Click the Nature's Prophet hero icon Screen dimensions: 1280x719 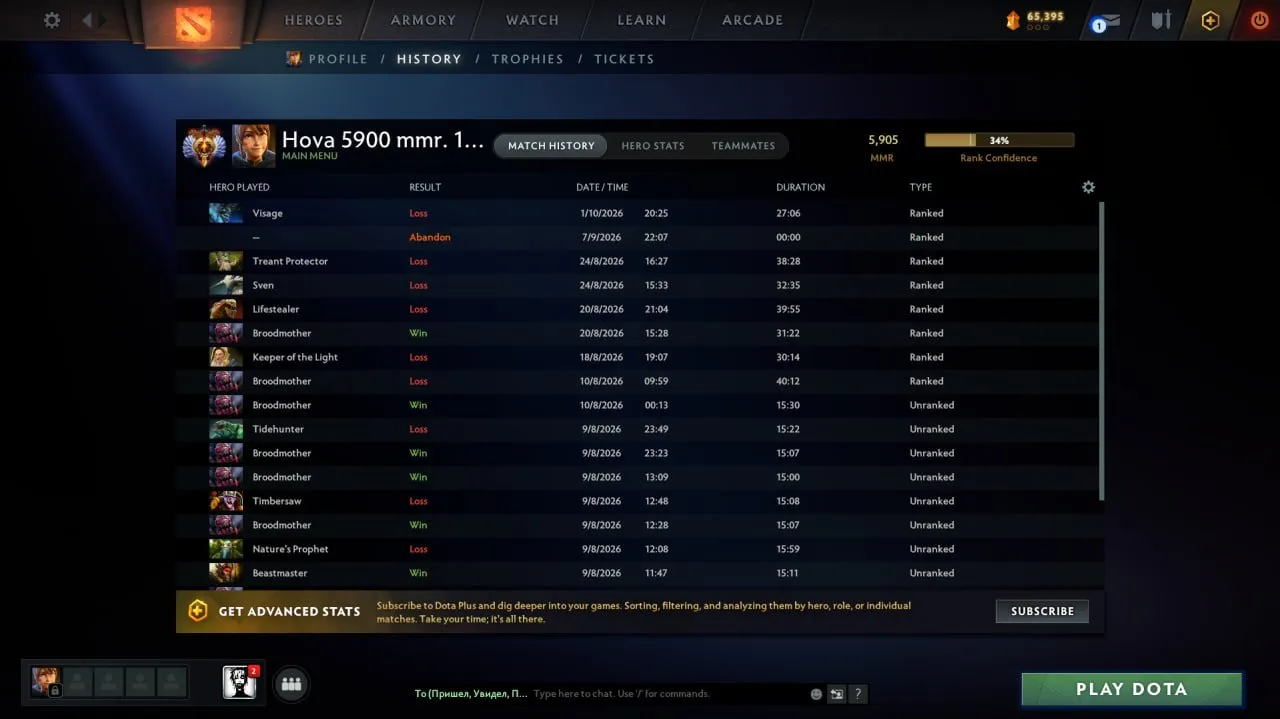click(x=226, y=549)
